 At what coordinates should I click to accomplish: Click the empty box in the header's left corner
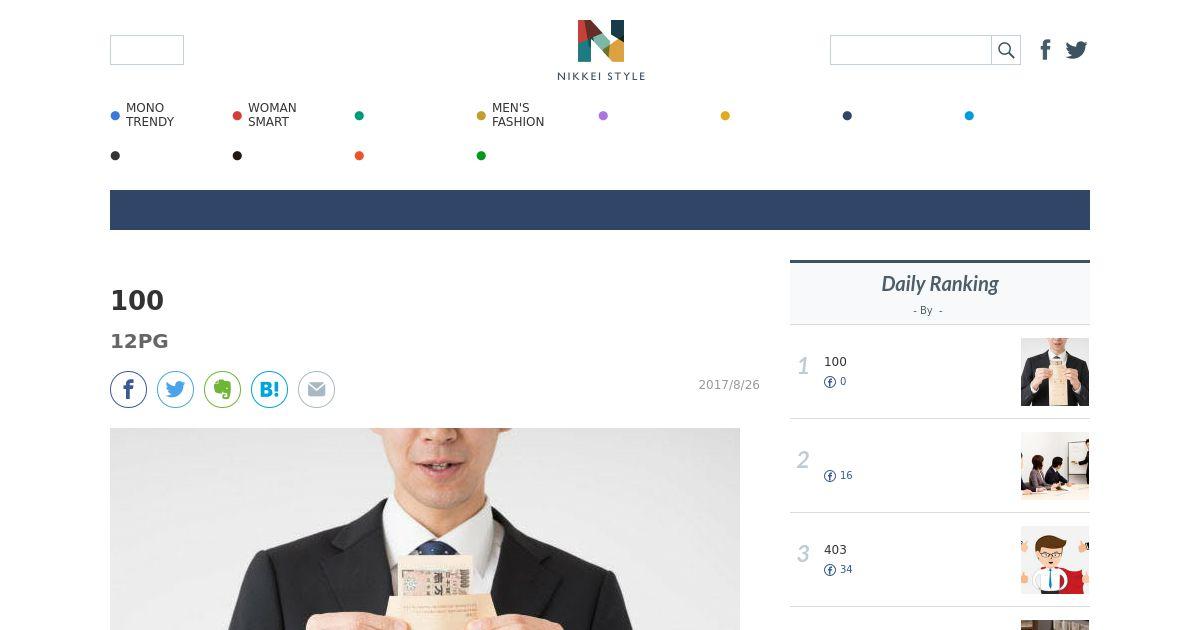[147, 50]
